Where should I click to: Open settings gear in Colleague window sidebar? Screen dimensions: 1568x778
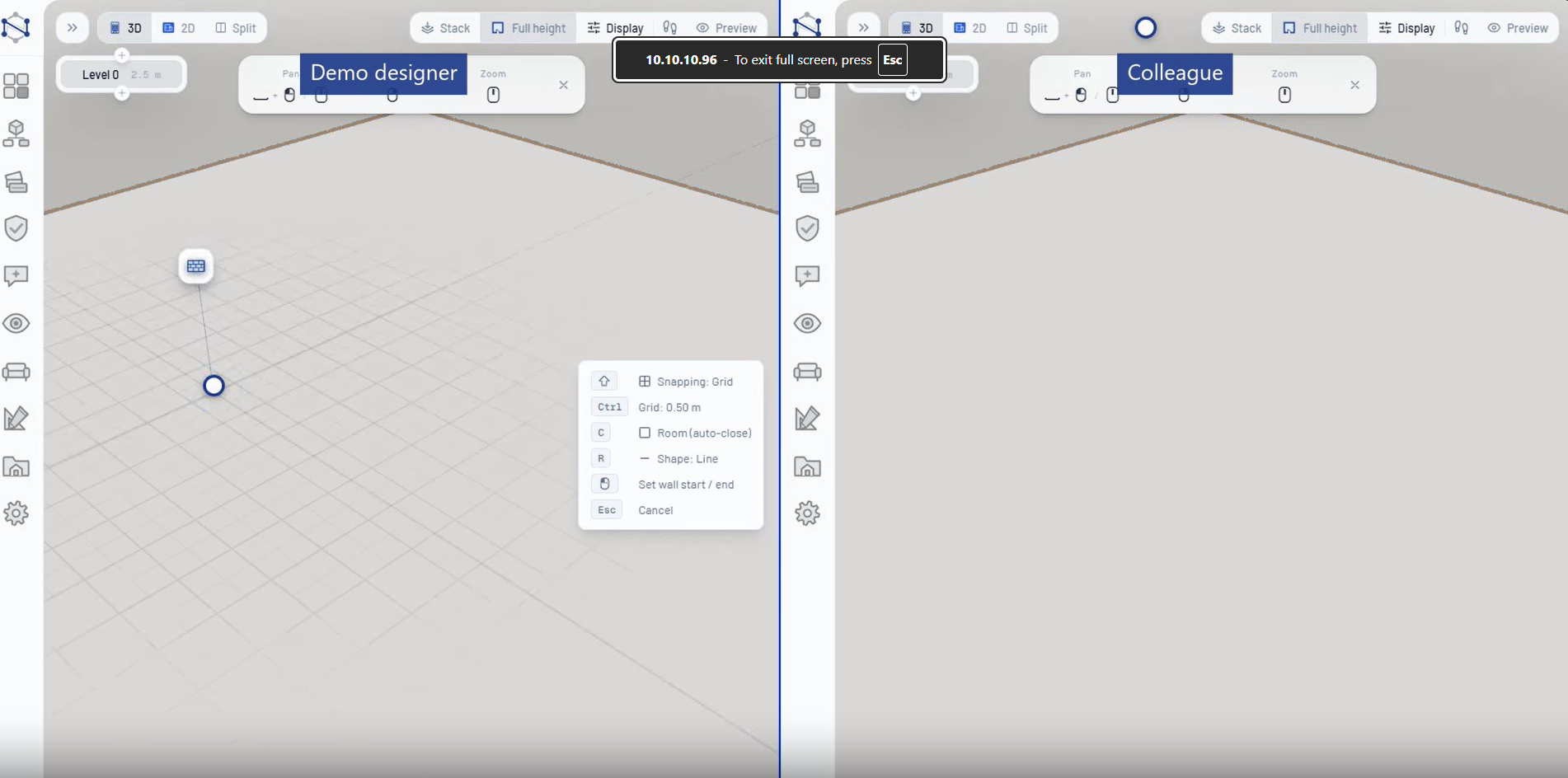(x=808, y=513)
